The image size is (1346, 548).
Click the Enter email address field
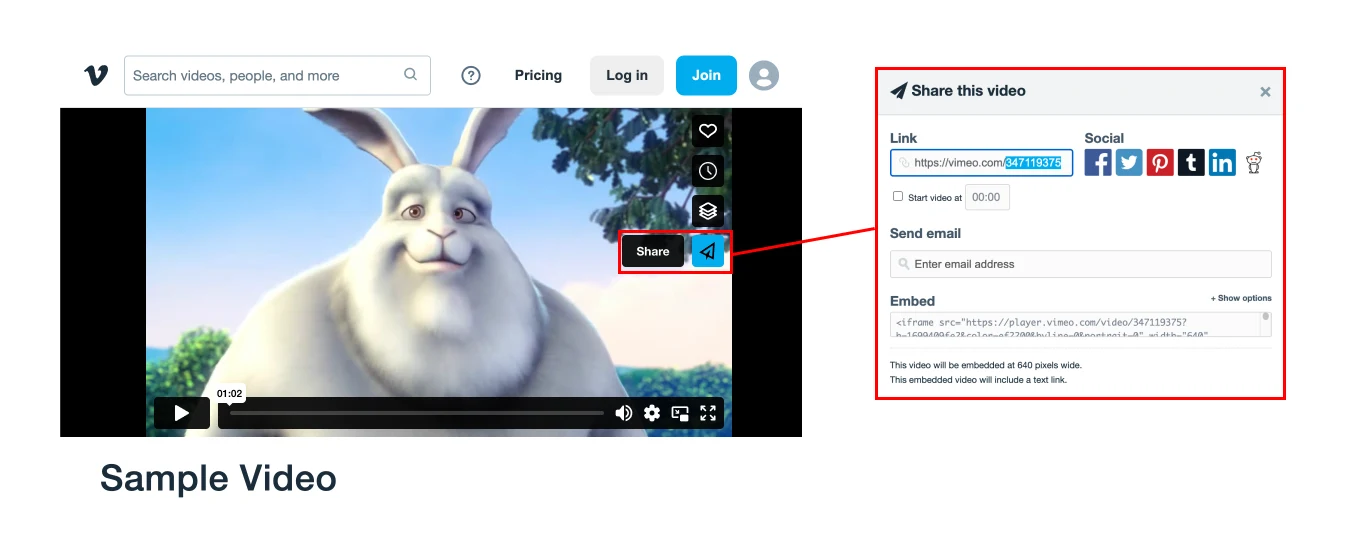tap(1081, 264)
